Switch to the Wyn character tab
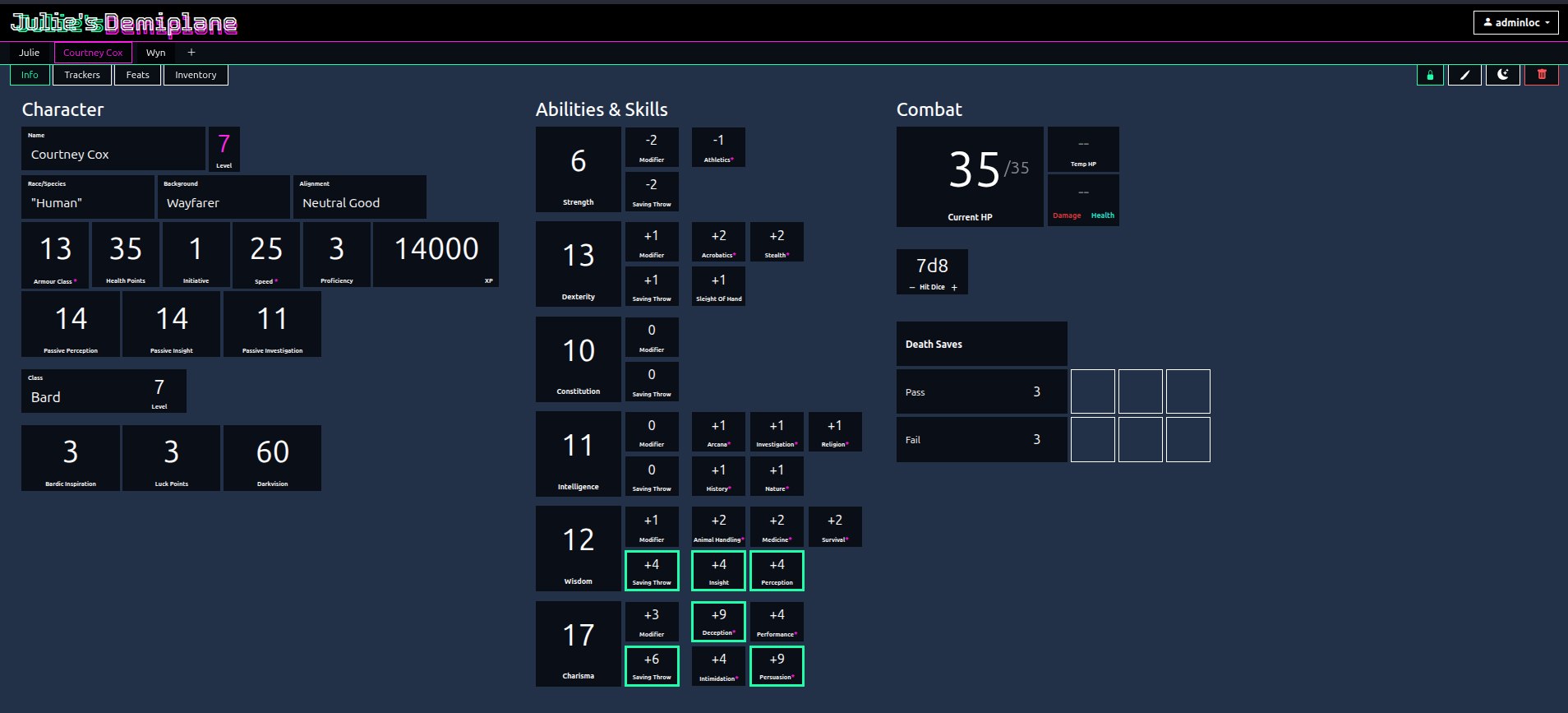This screenshot has width=1568, height=713. pyautogui.click(x=156, y=53)
